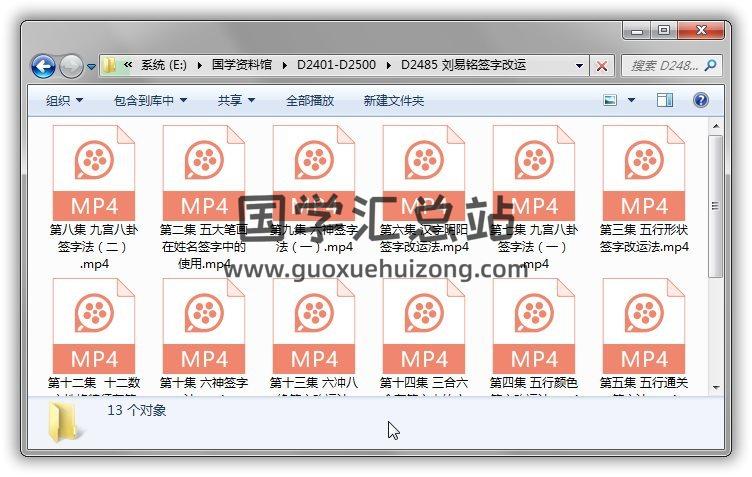This screenshot has height=477, width=752.
Task: Toggle the preview pane icon
Action: pos(665,100)
